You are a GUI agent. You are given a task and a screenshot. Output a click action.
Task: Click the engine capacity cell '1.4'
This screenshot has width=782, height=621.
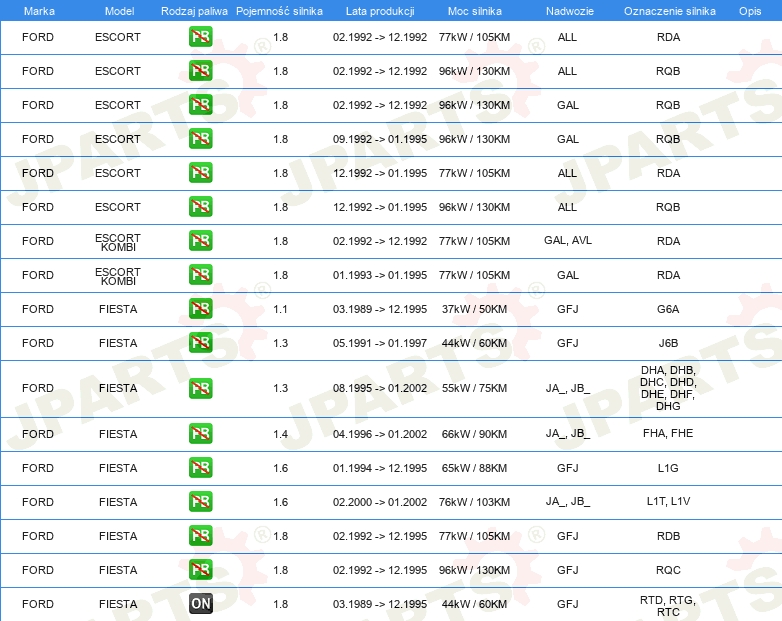tap(280, 434)
